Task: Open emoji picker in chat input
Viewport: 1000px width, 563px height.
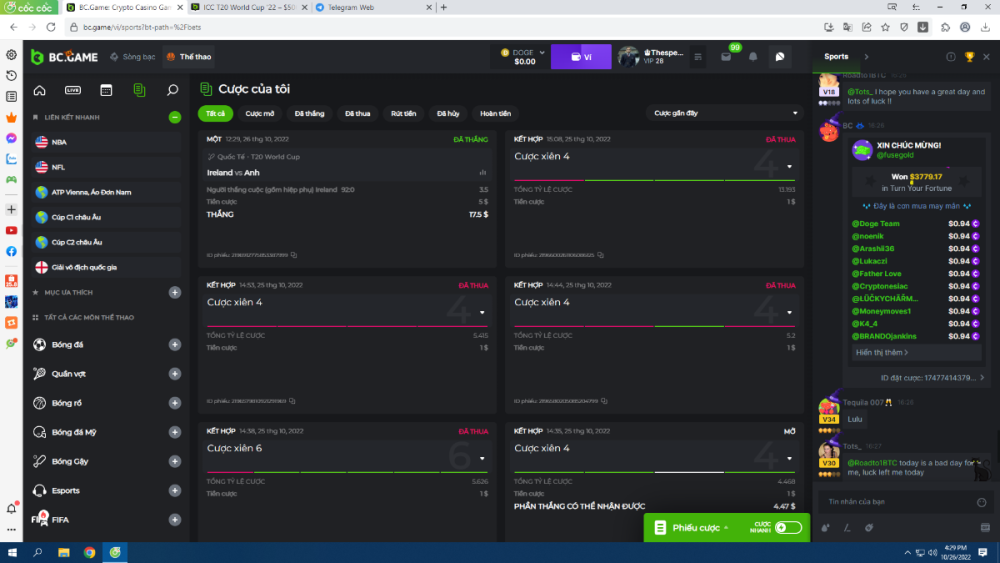Action: click(981, 501)
